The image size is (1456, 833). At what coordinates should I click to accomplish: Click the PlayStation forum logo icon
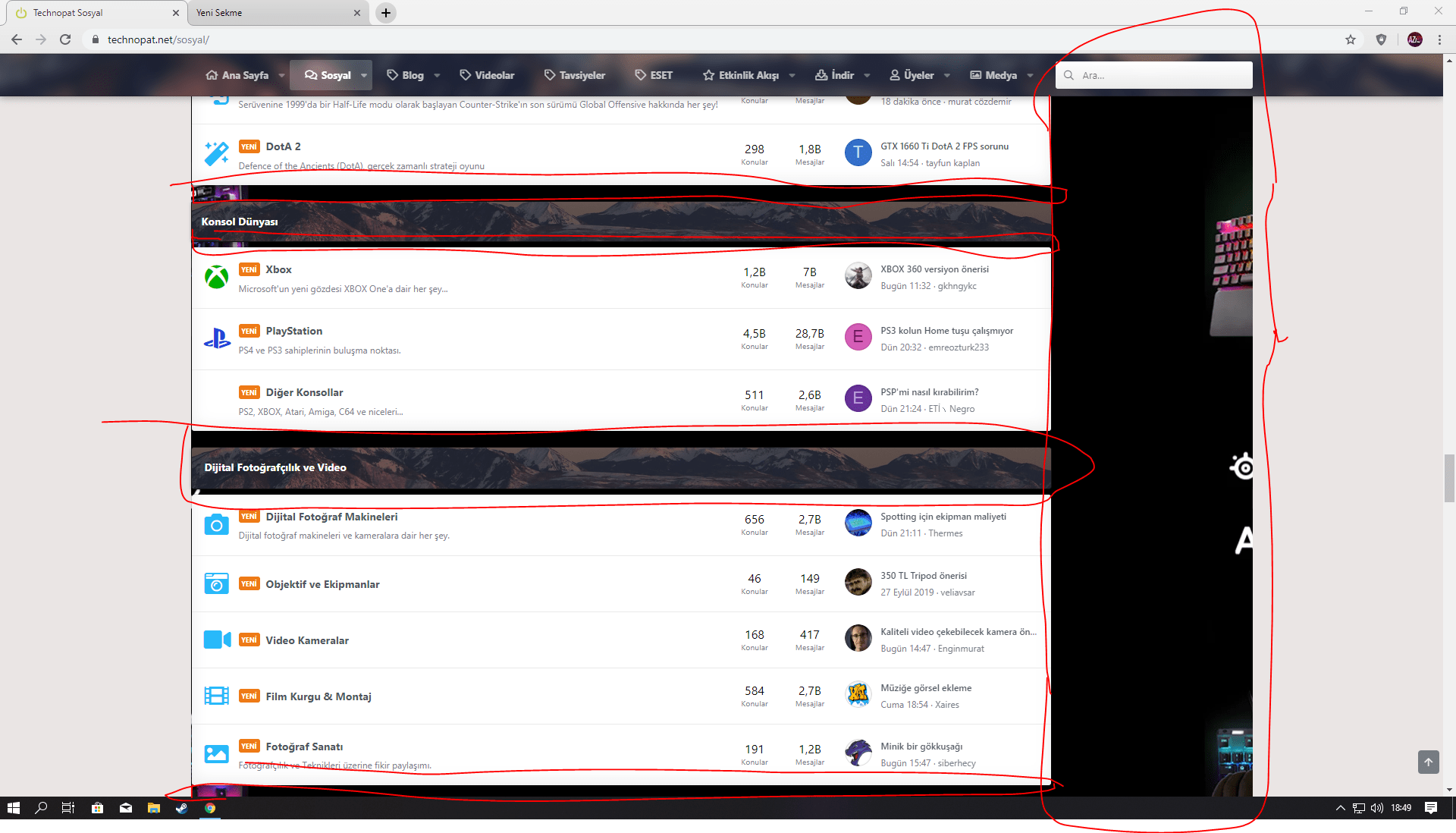[217, 338]
